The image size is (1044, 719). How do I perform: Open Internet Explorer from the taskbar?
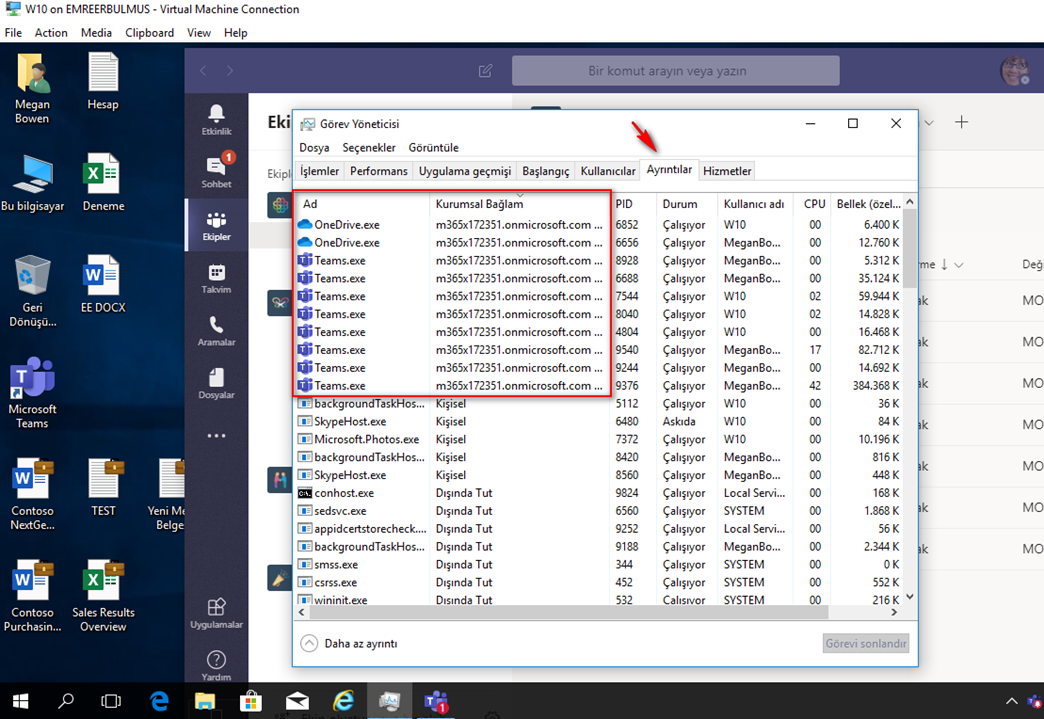click(344, 701)
